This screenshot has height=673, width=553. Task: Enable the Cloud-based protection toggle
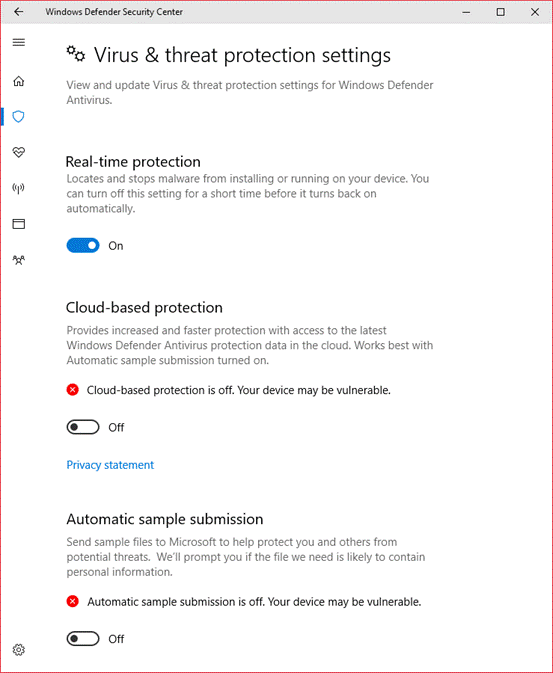(x=83, y=427)
